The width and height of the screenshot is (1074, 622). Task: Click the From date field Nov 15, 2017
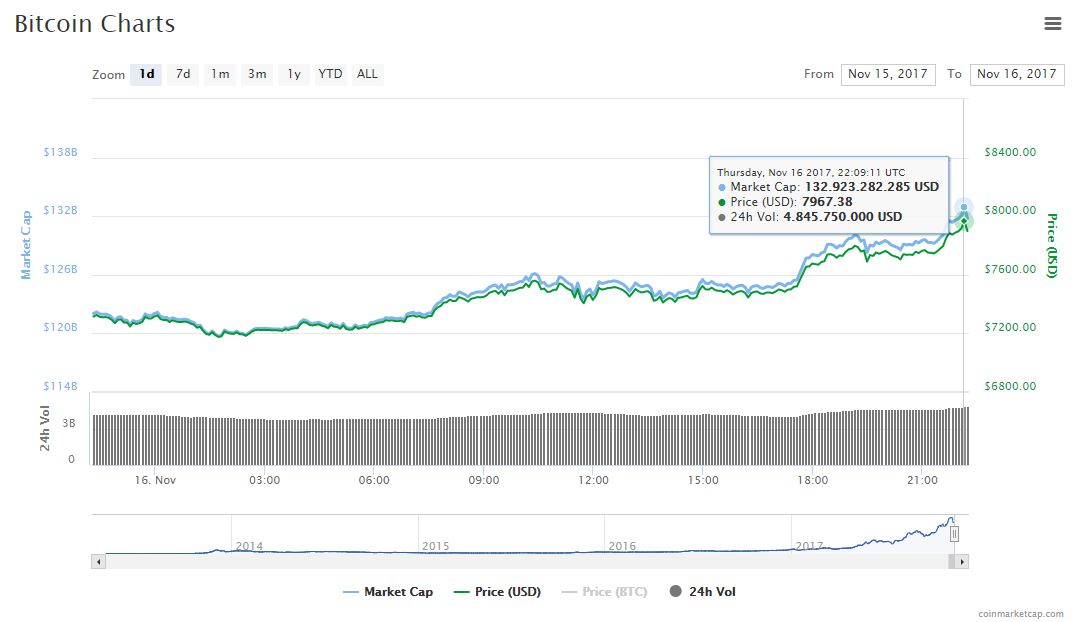pyautogui.click(x=888, y=74)
